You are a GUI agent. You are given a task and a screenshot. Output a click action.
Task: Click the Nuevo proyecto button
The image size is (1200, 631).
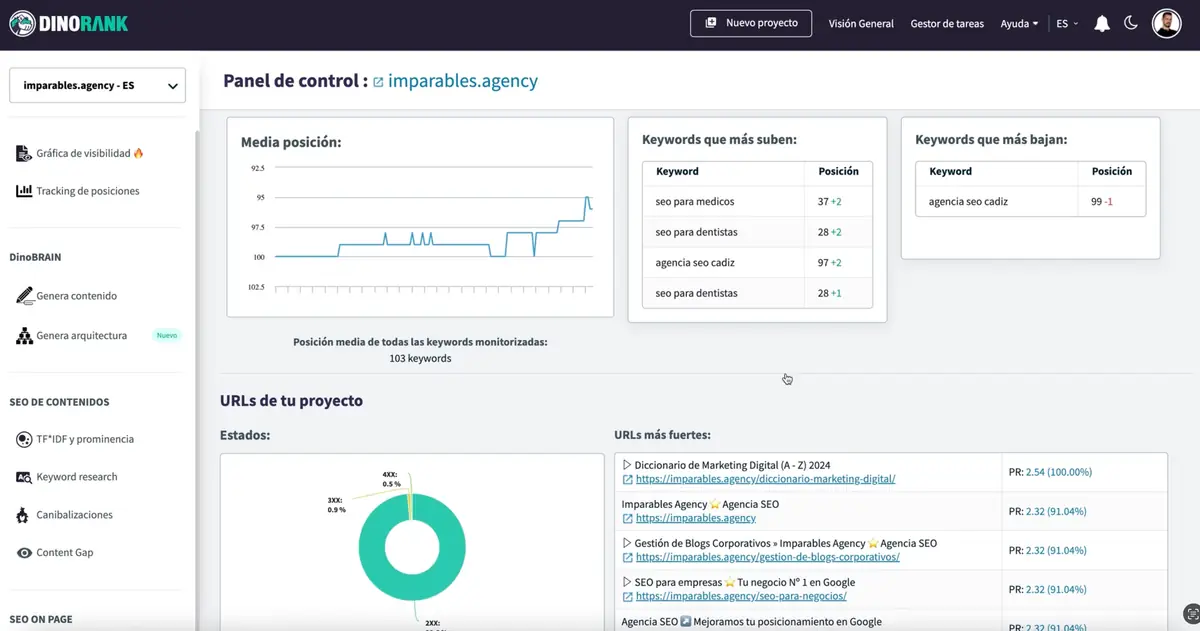pos(751,23)
